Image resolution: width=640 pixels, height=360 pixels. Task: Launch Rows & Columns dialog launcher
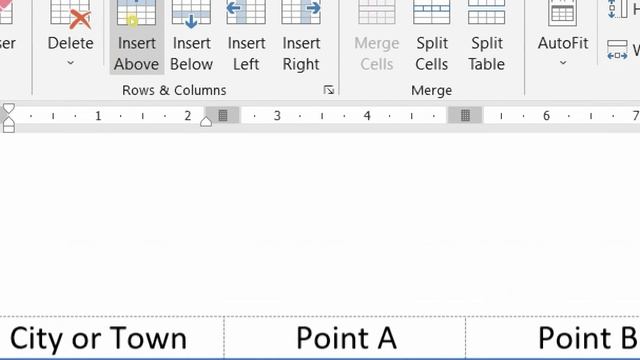[329, 90]
